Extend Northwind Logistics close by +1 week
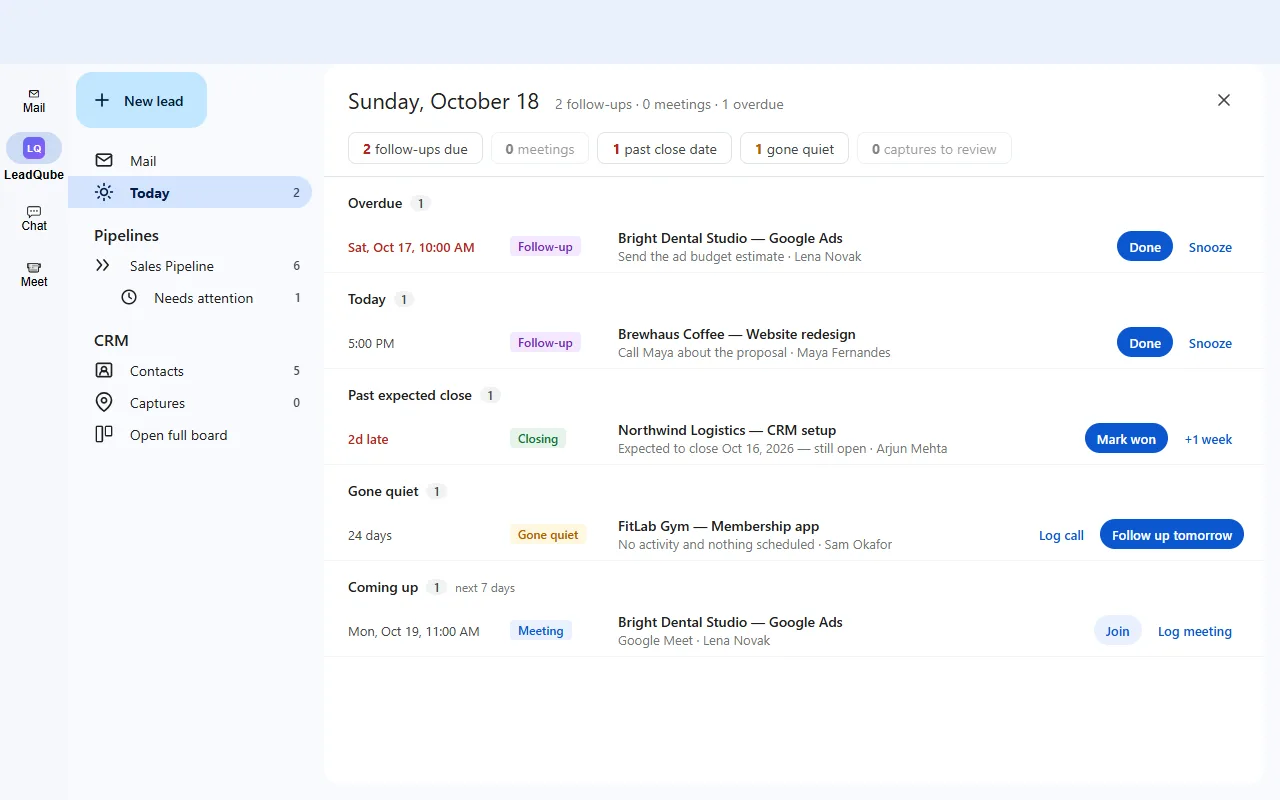The image size is (1280, 800). click(1208, 439)
